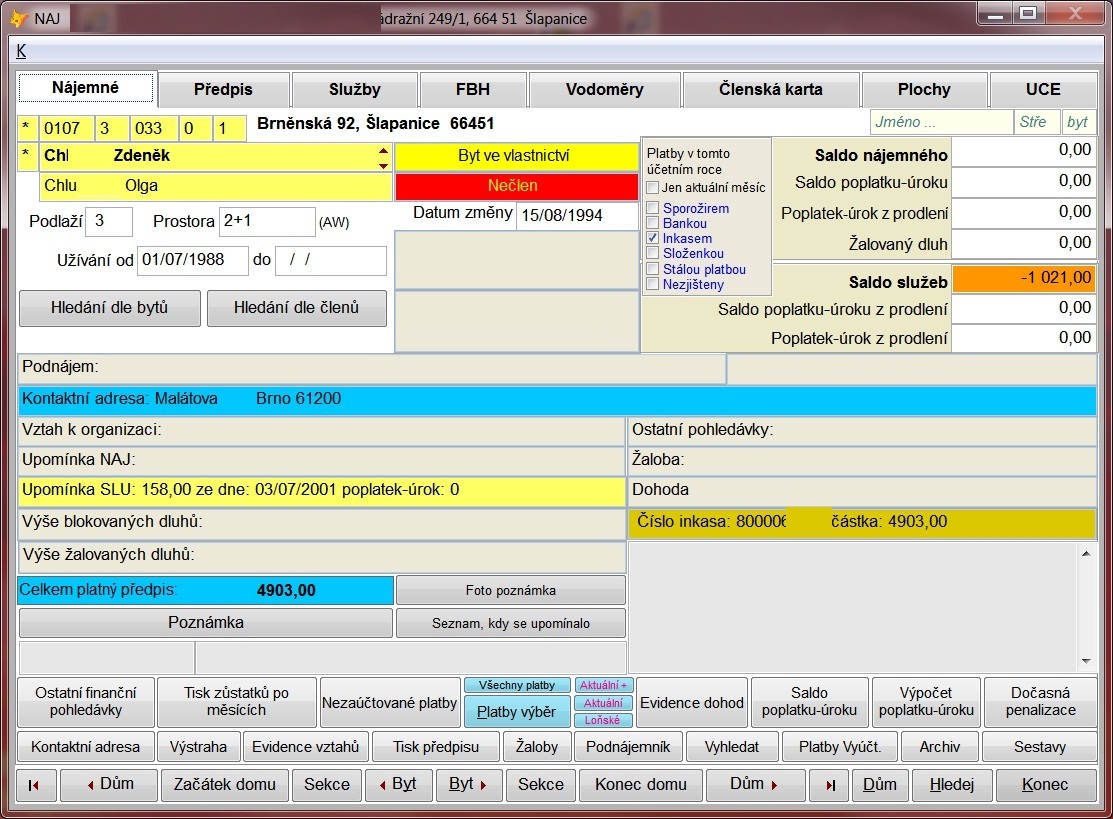The height and width of the screenshot is (819, 1113).
Task: Select the FBH tab
Action: pos(473,89)
